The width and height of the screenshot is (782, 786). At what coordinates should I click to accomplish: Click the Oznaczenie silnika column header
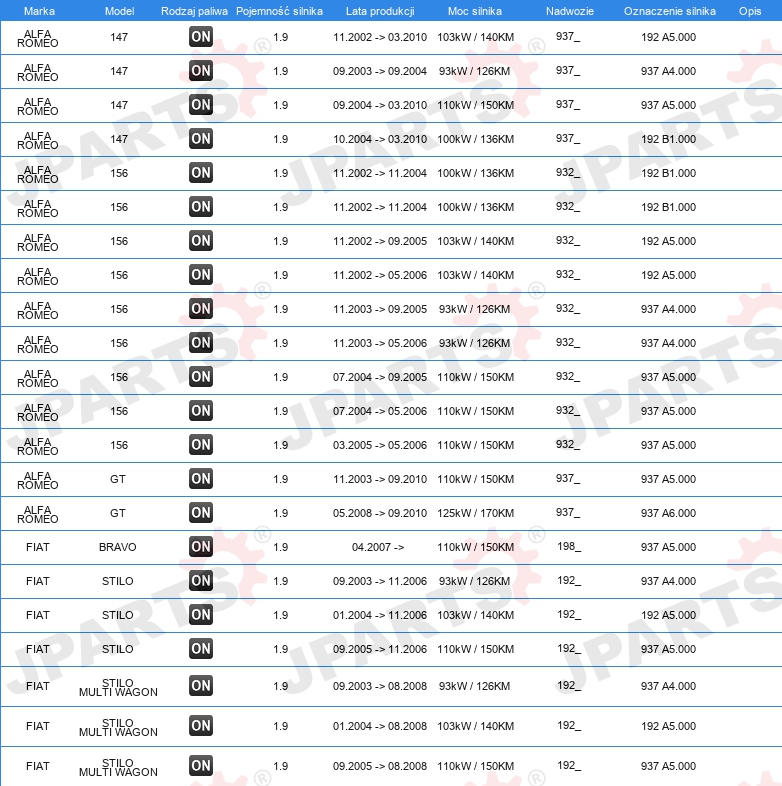tap(670, 11)
